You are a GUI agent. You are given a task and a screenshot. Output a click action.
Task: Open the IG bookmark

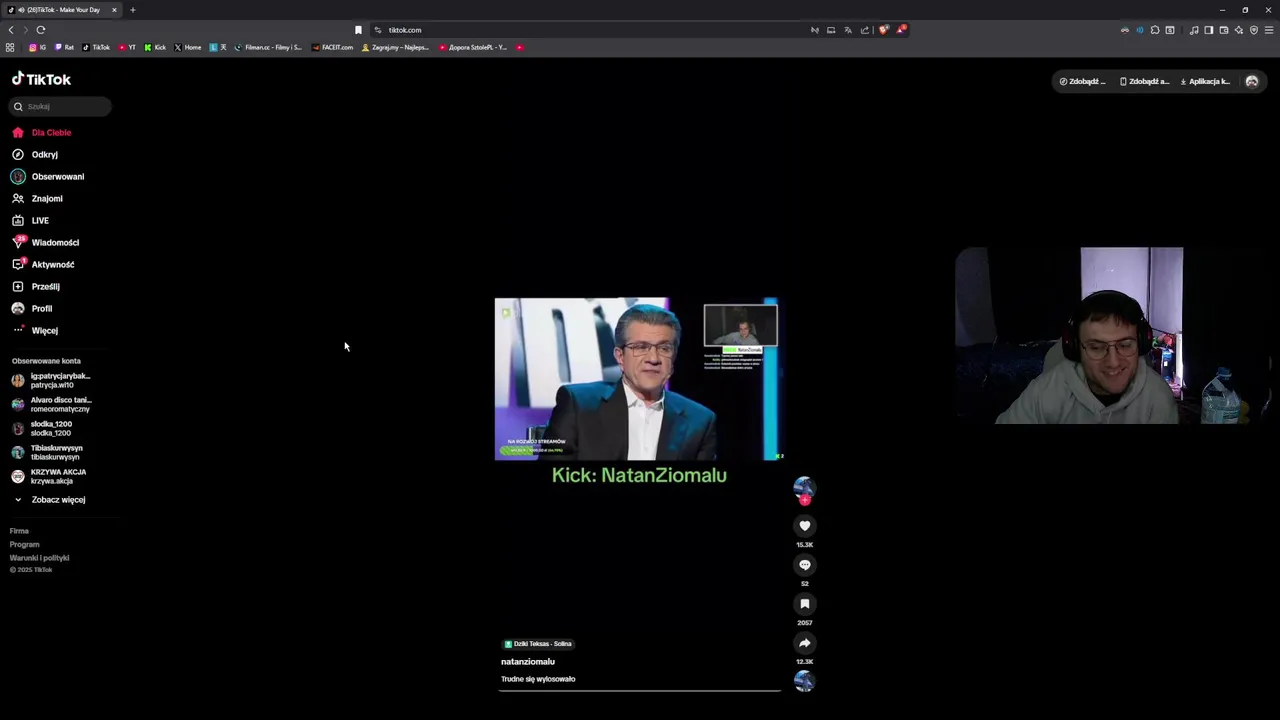[38, 47]
